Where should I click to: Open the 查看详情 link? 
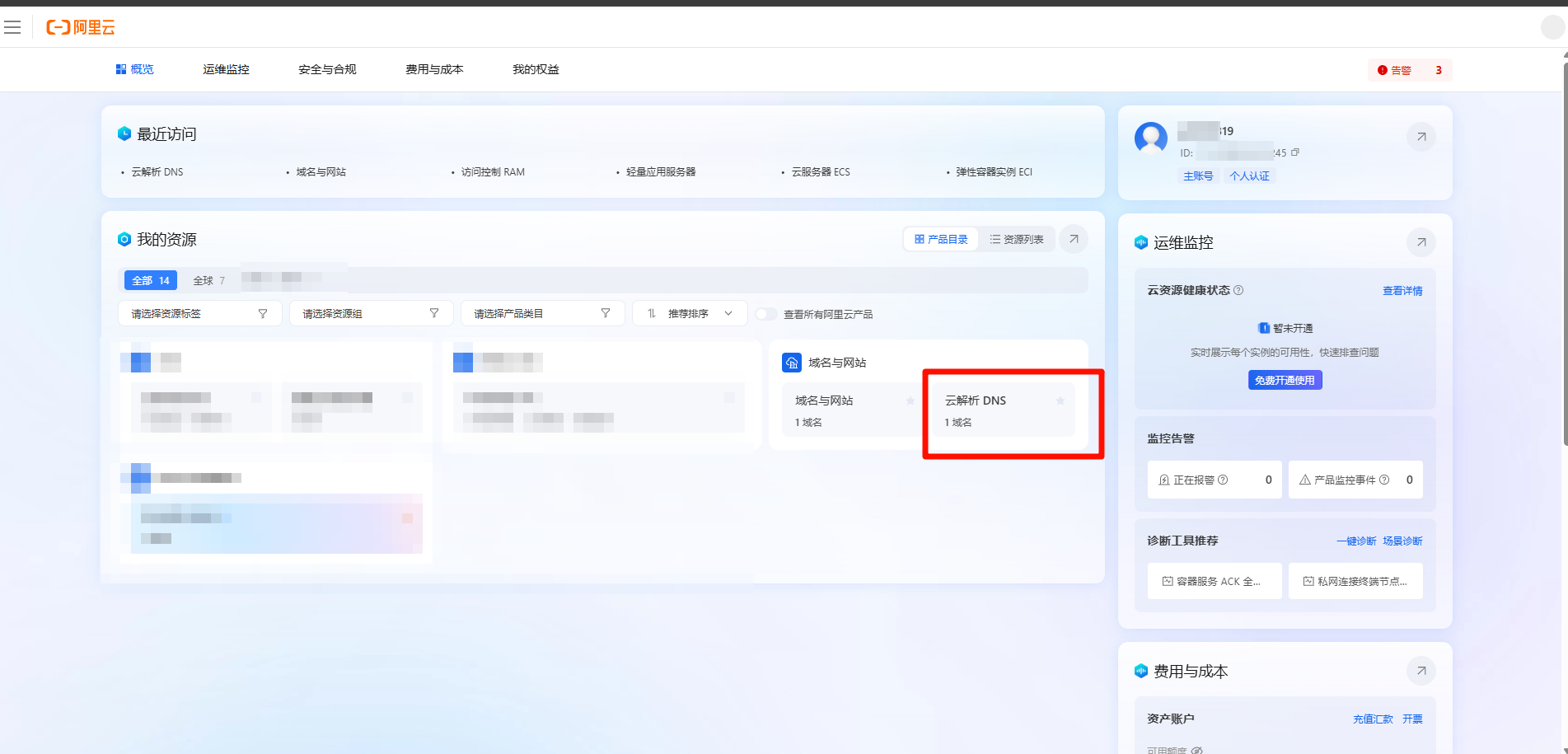[1402, 291]
